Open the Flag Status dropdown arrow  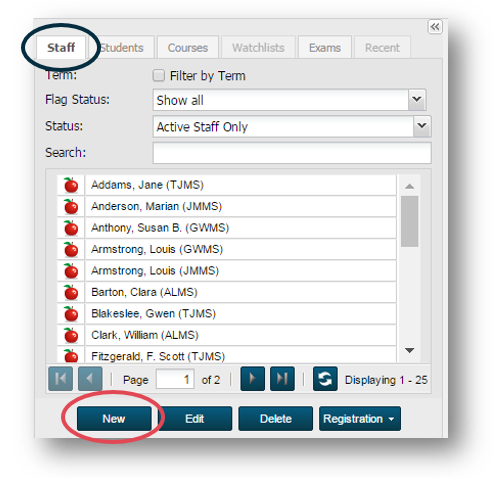417,99
